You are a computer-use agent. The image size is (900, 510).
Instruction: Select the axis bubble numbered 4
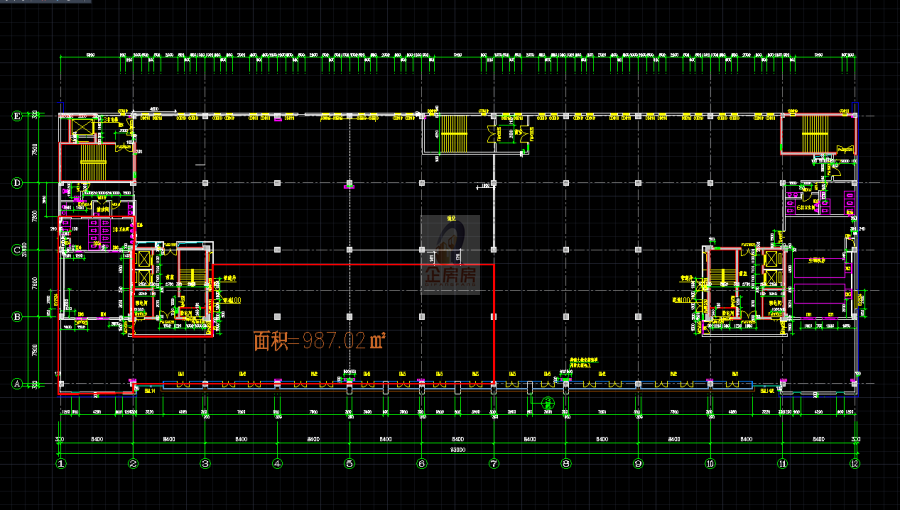click(277, 464)
